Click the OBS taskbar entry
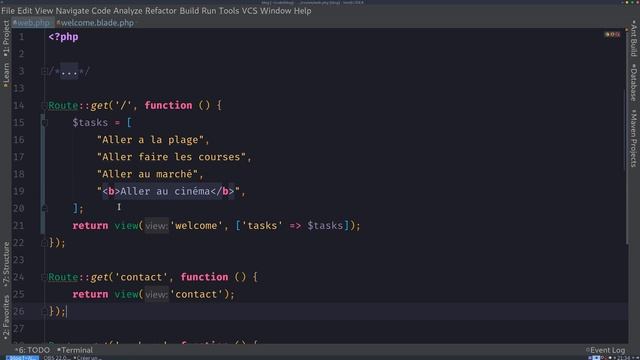Screen dimensions: 640x360 [x=56, y=358]
